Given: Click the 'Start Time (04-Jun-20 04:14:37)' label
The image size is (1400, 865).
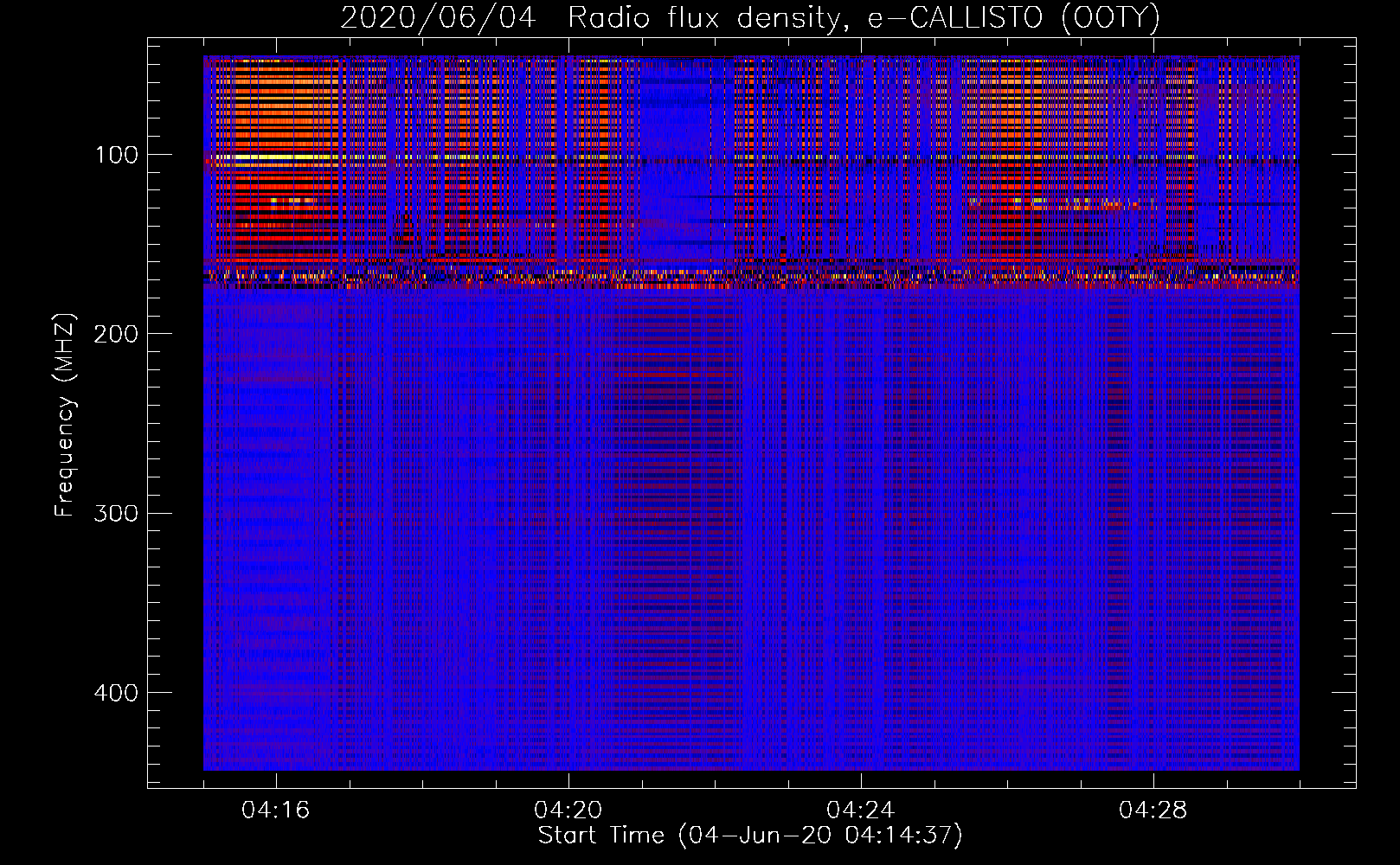Looking at the screenshot, I should point(750,836).
